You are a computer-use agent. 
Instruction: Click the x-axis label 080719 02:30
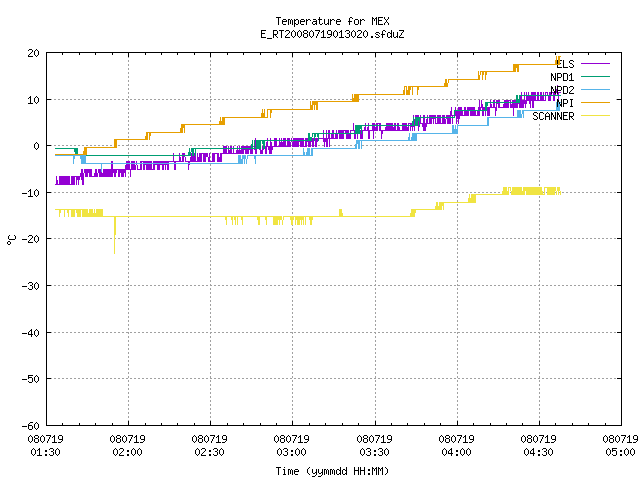tap(209, 446)
